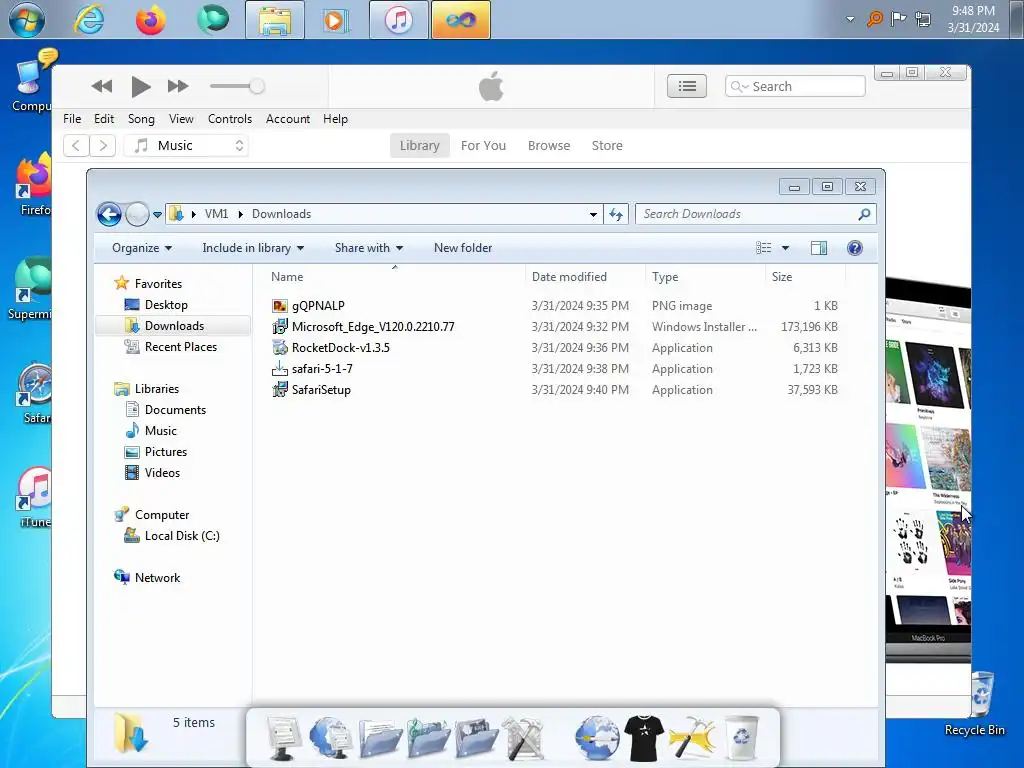The height and width of the screenshot is (768, 1024).
Task: Open the iTunes Controls menu
Action: pyautogui.click(x=230, y=119)
